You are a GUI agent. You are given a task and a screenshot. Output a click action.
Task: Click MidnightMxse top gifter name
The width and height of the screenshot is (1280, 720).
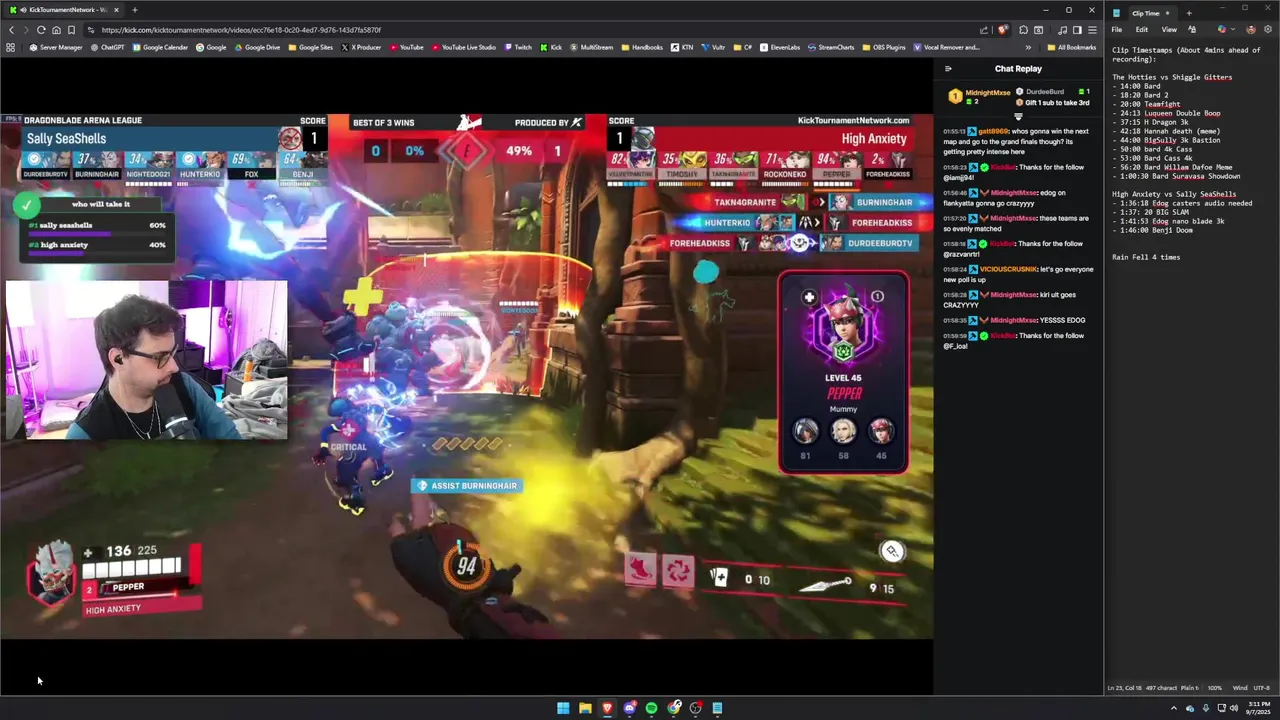click(987, 93)
